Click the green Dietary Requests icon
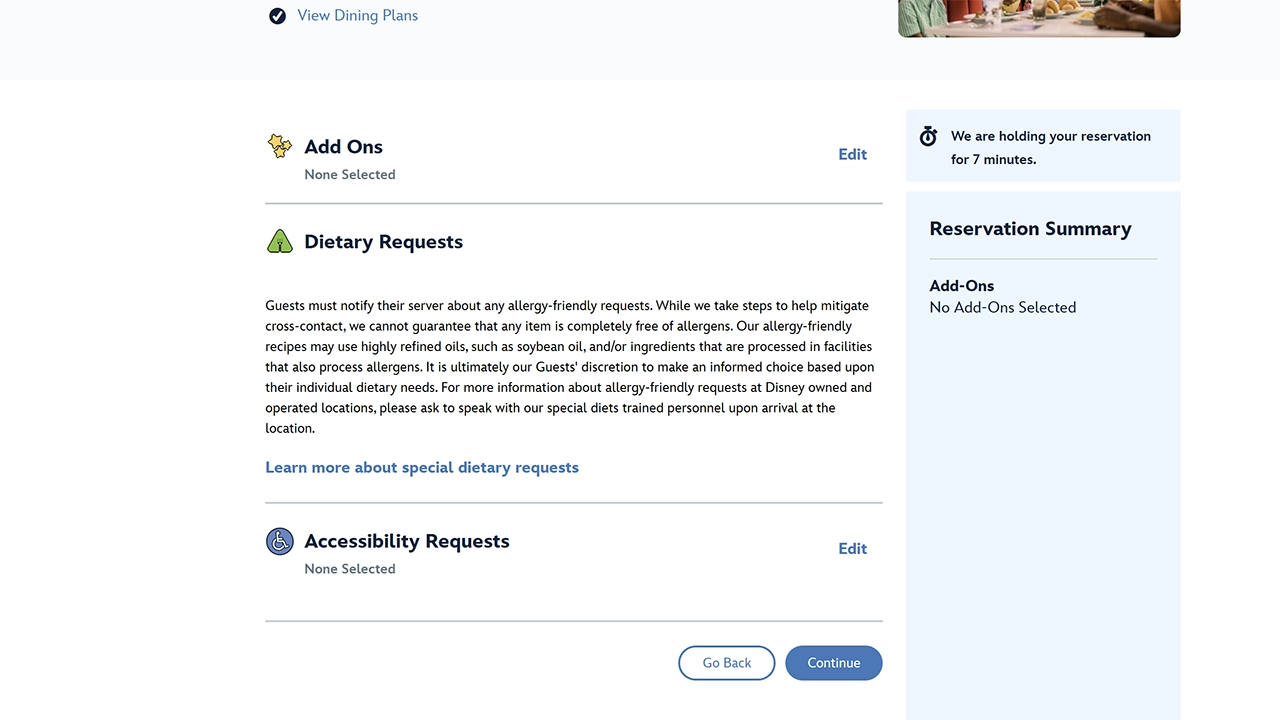Image resolution: width=1280 pixels, height=720 pixels. [280, 242]
